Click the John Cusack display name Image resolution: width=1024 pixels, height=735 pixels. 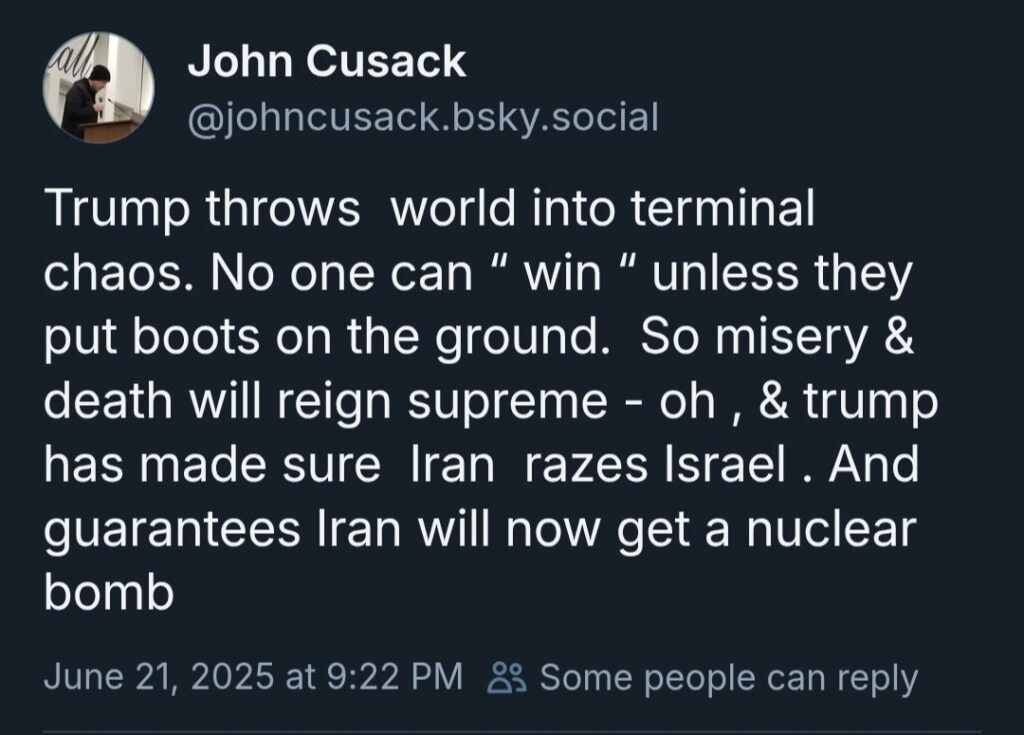click(x=327, y=62)
